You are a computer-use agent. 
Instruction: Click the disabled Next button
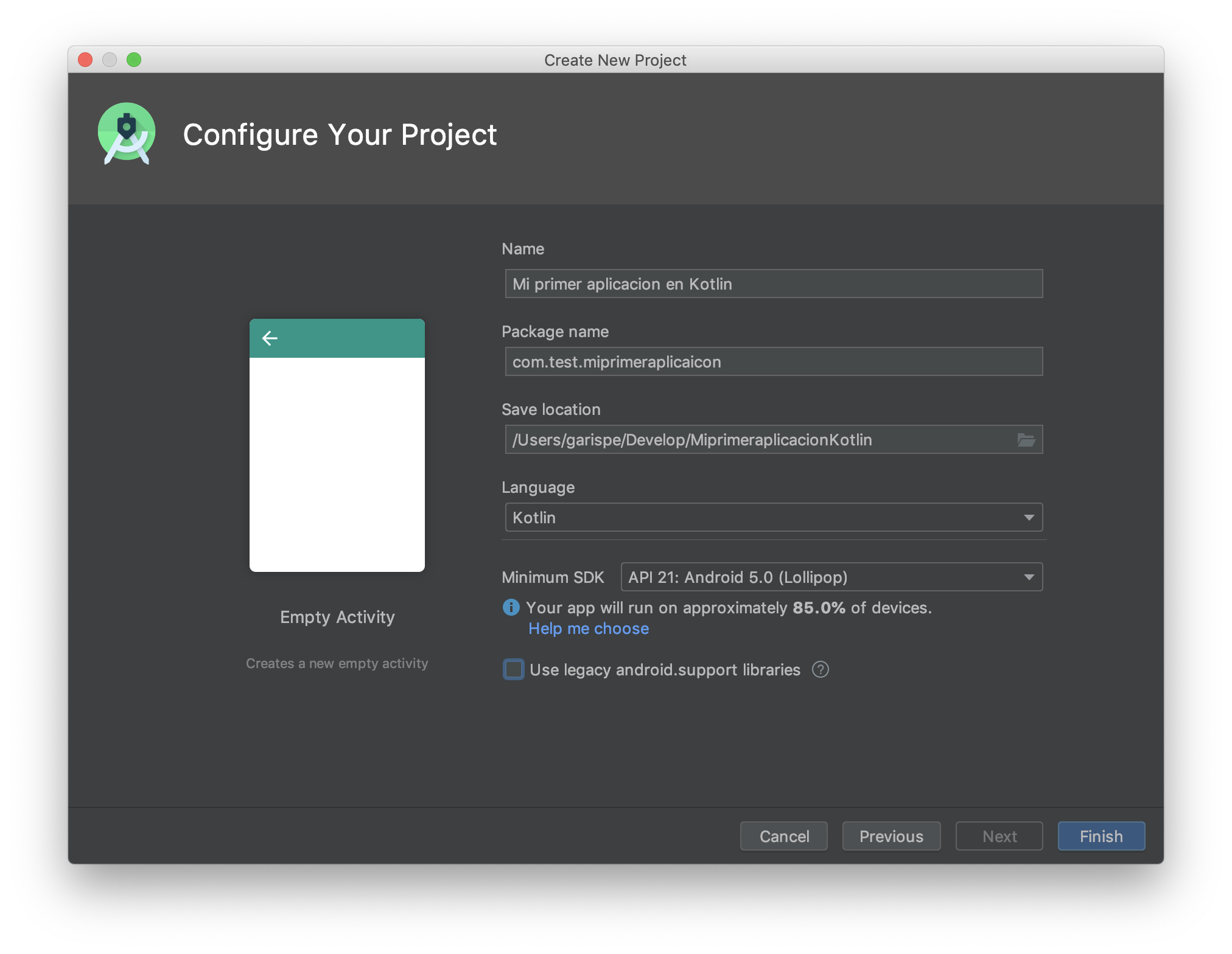click(999, 837)
